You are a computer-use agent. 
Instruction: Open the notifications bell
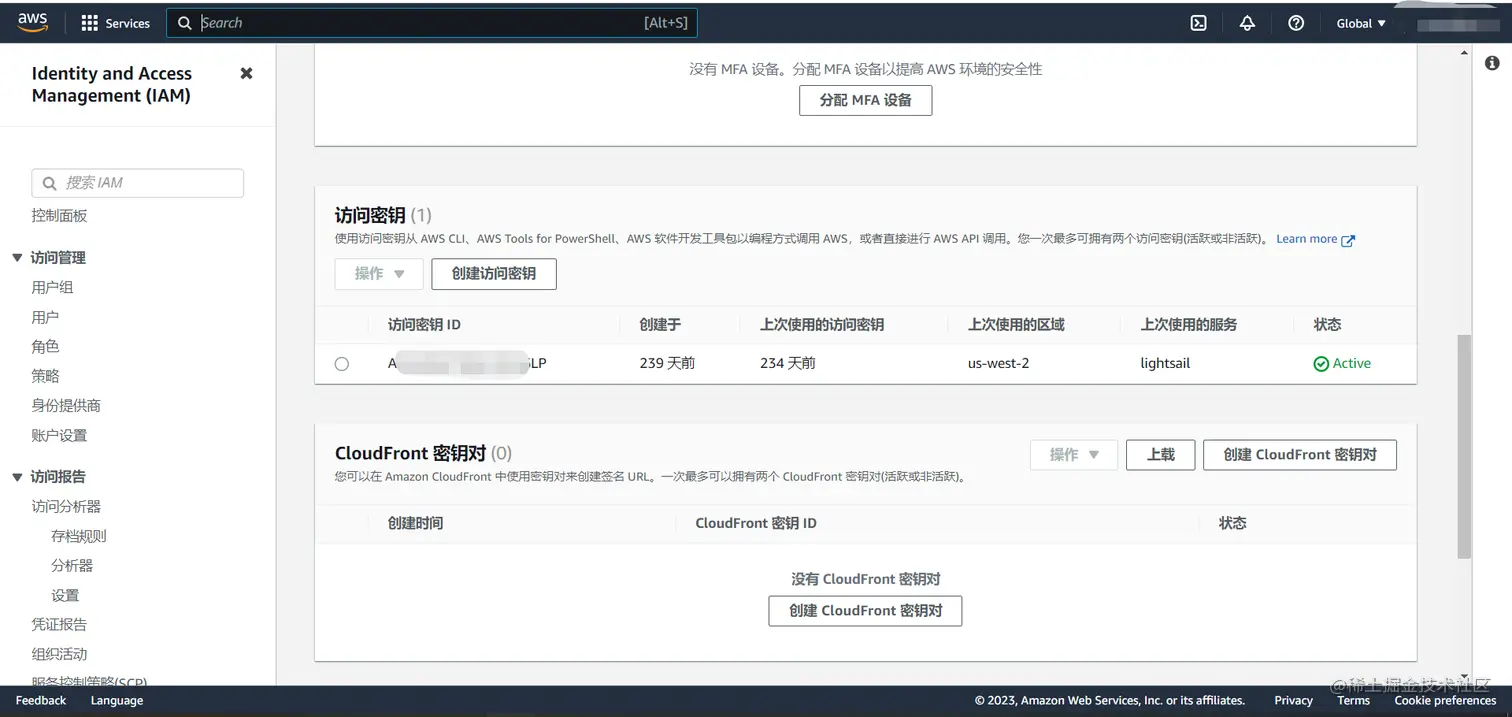point(1247,23)
